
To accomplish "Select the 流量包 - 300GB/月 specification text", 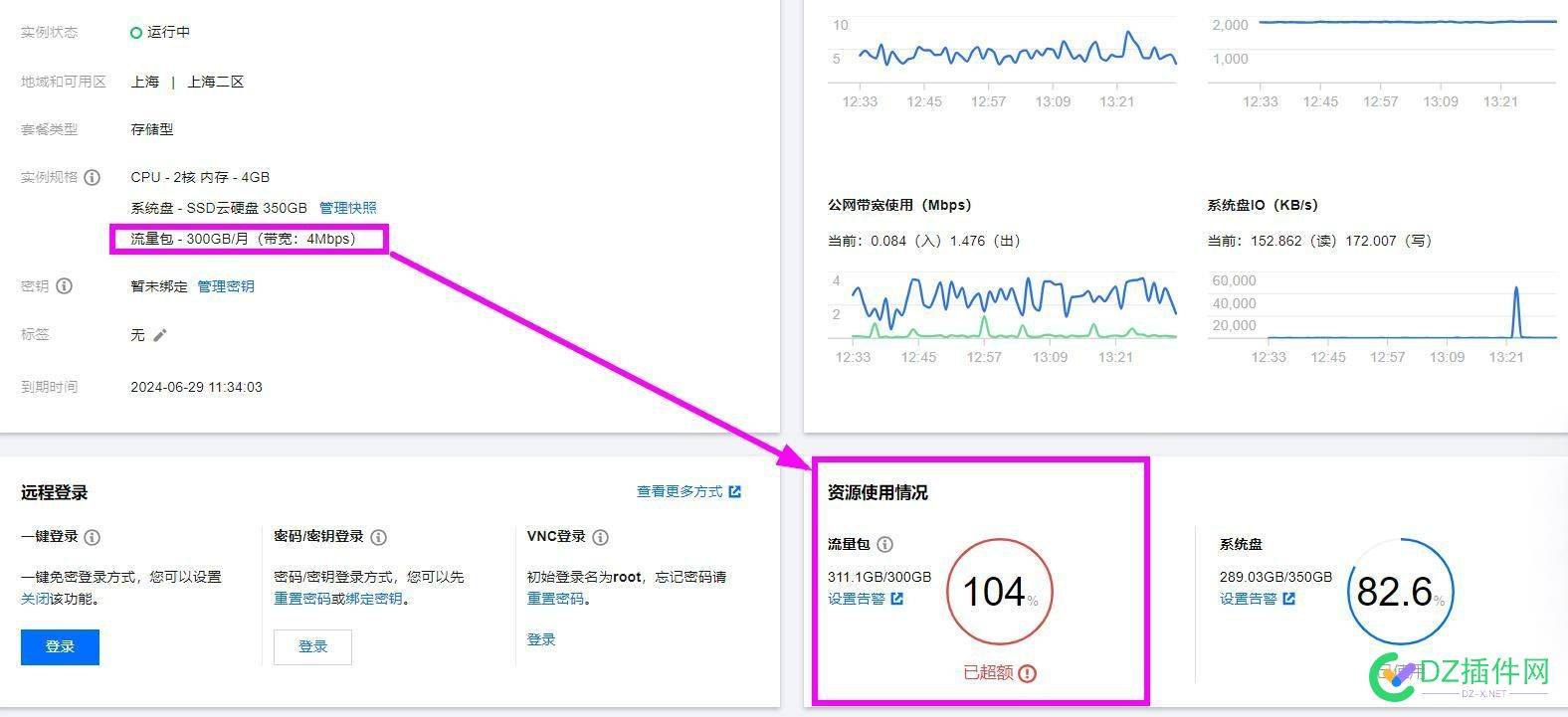I will pos(243,239).
